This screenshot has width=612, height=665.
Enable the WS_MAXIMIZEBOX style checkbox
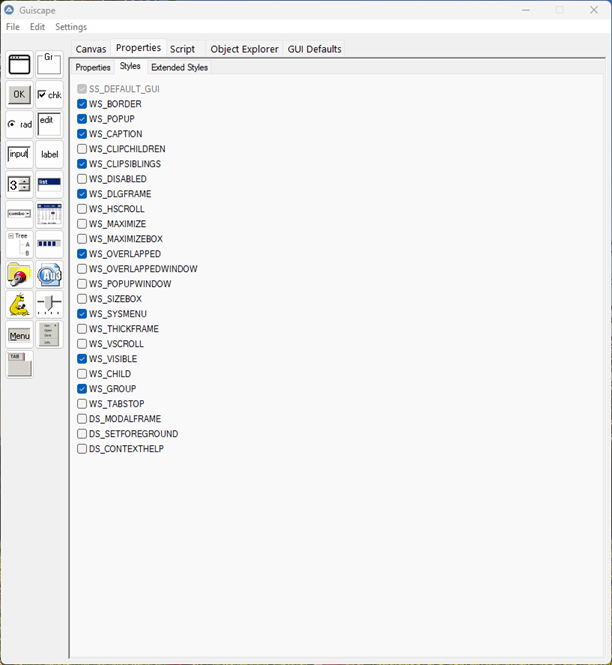coord(82,239)
